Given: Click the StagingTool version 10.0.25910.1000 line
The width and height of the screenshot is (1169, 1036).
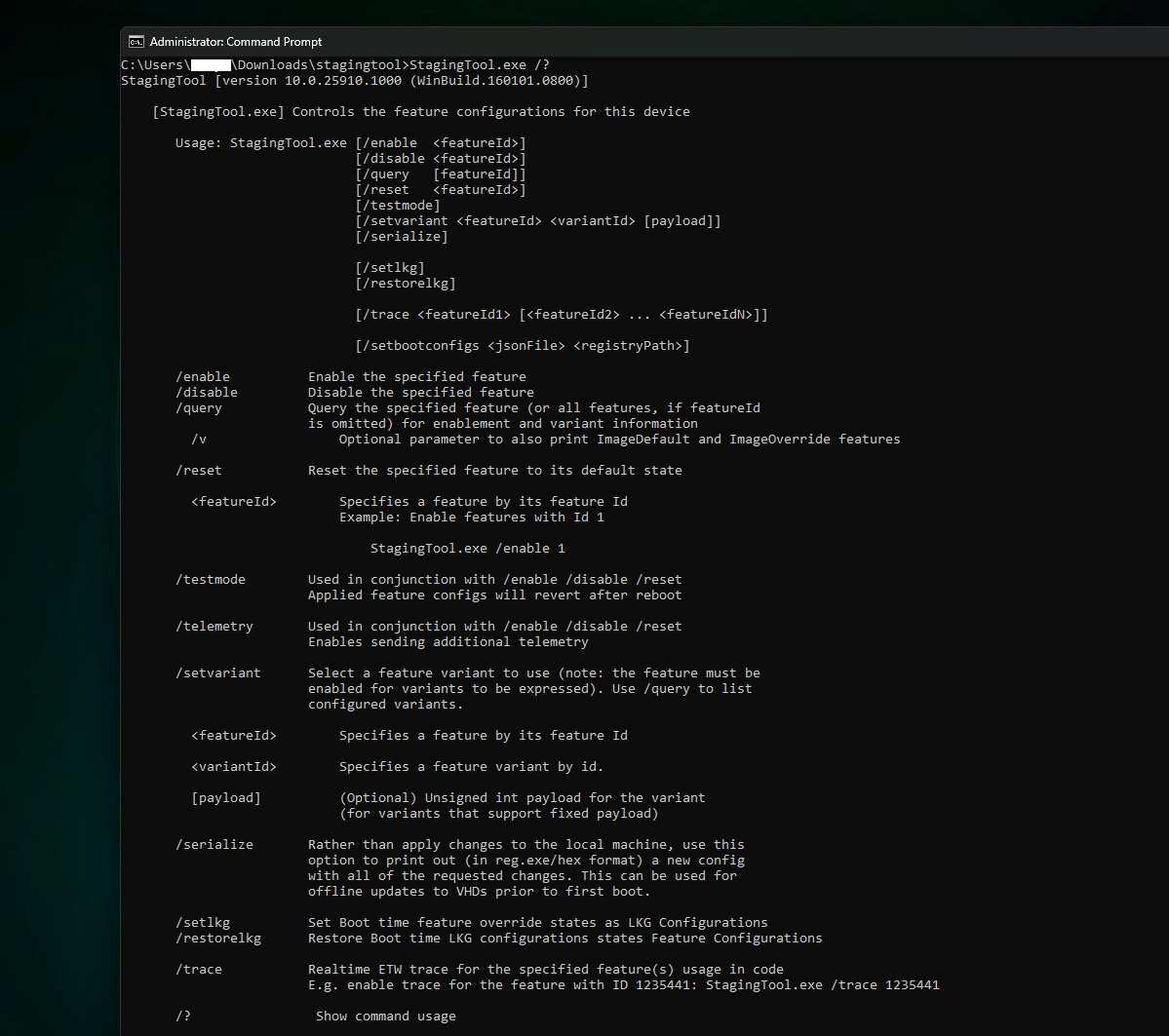Looking at the screenshot, I should coord(354,81).
